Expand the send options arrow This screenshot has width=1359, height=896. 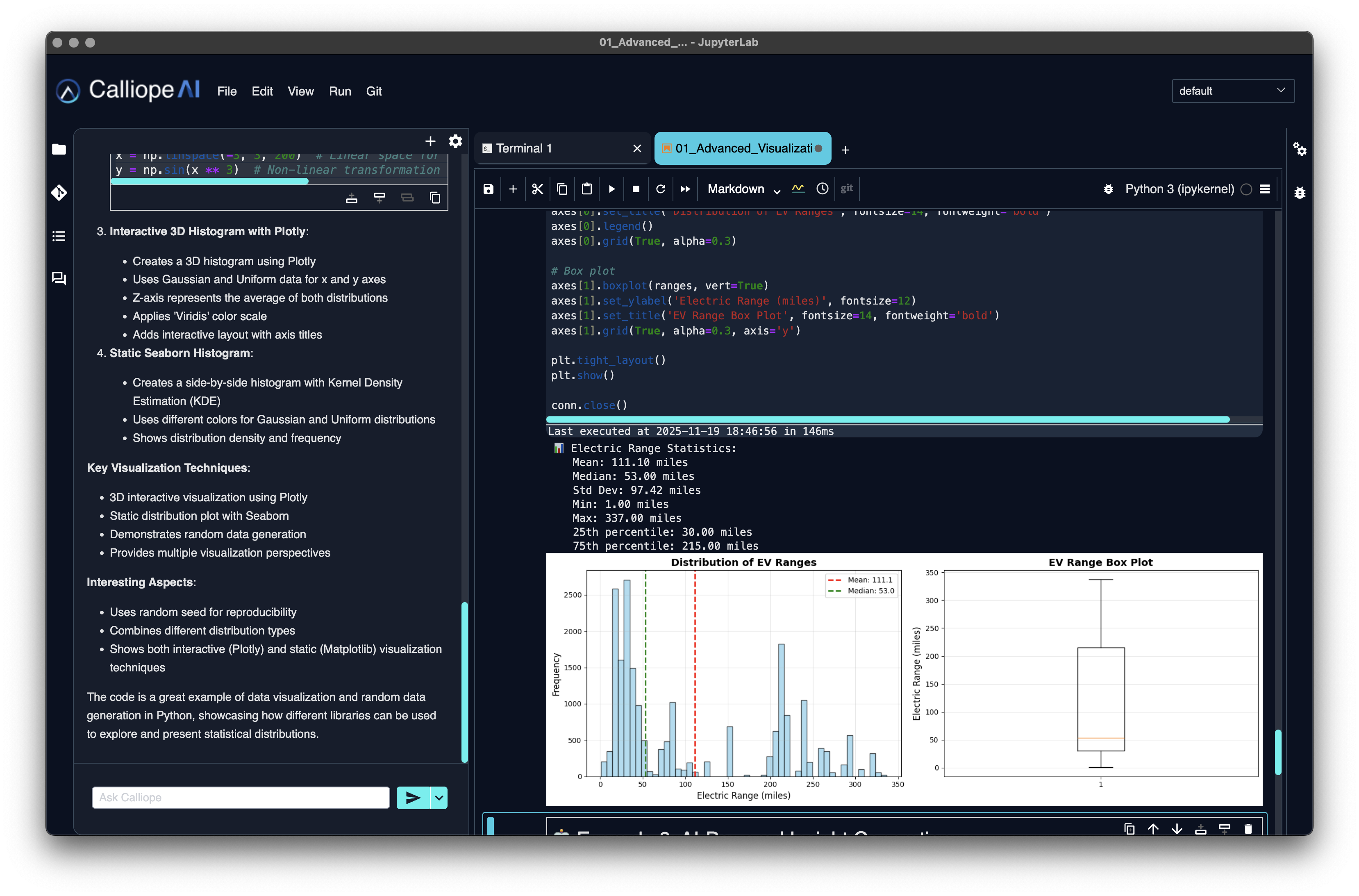coord(439,798)
